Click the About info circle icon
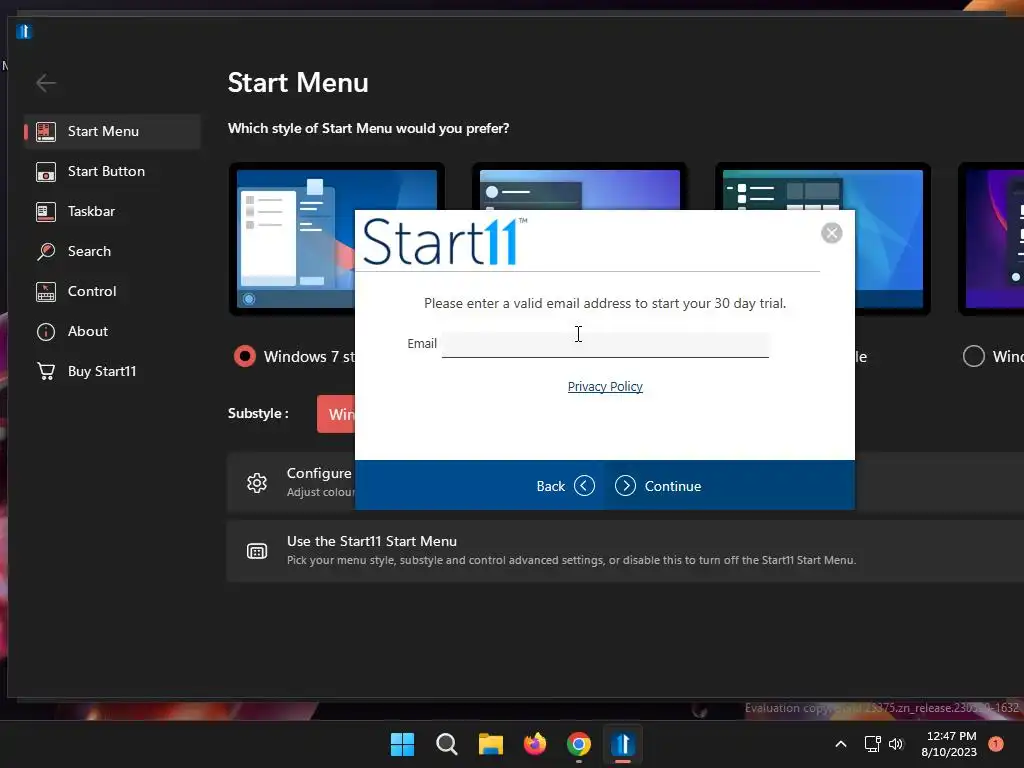Viewport: 1024px width, 768px height. pyautogui.click(x=46, y=332)
